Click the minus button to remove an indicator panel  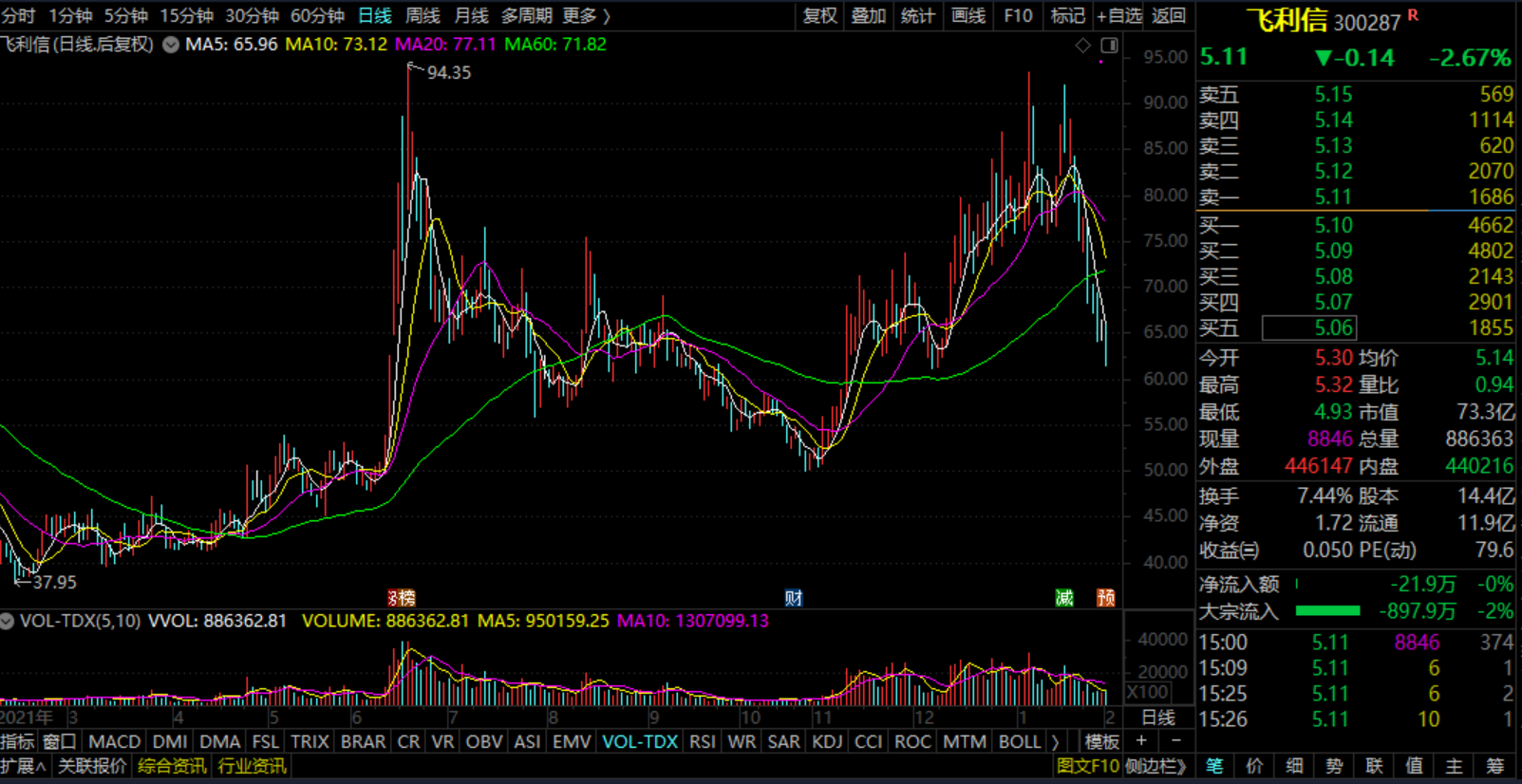pos(1176,741)
